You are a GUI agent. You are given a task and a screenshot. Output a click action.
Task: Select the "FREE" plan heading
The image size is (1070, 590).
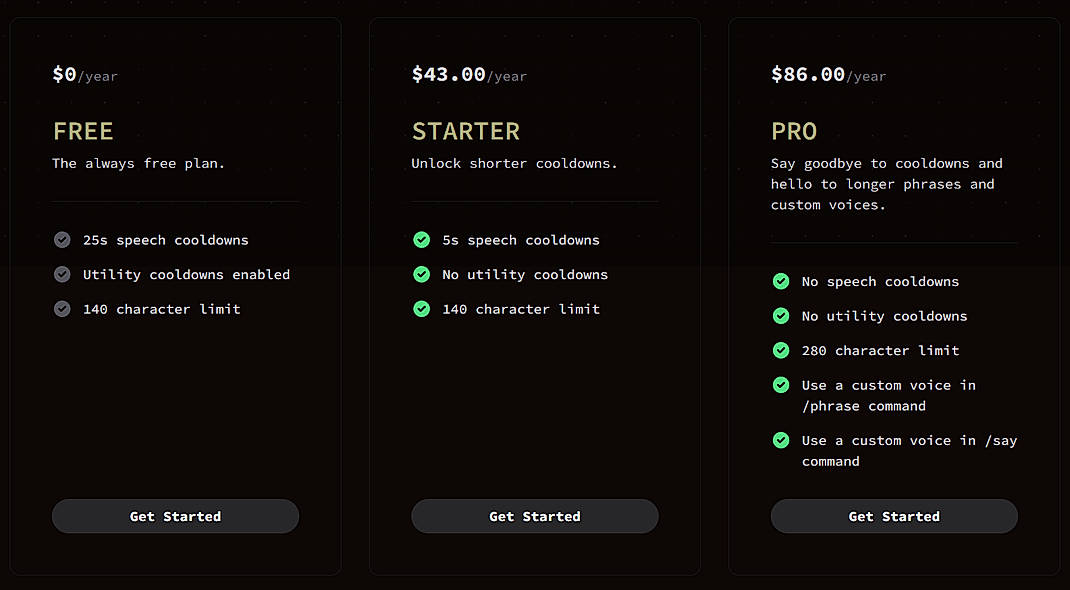(x=83, y=131)
